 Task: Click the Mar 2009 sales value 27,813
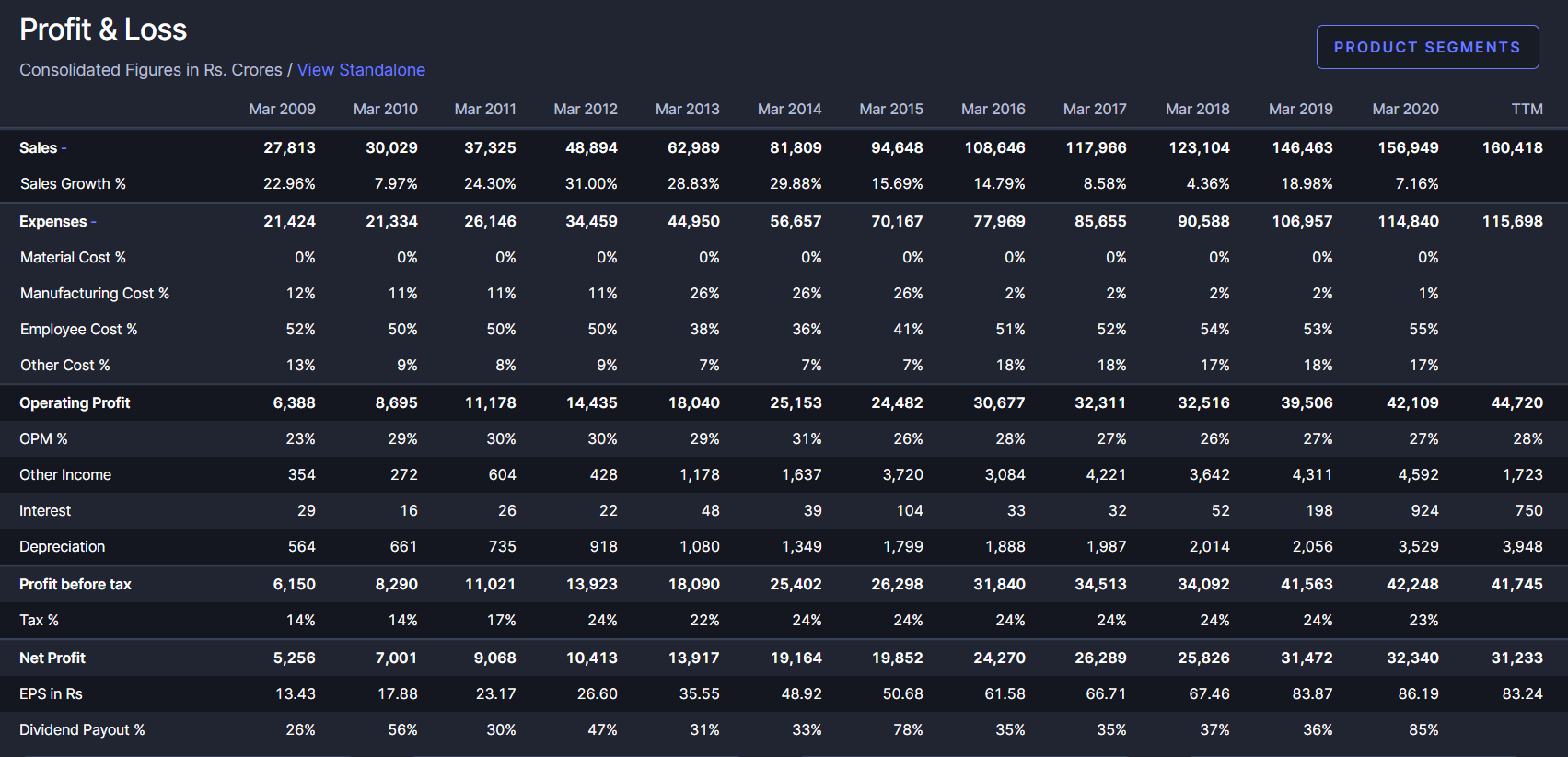click(x=289, y=148)
